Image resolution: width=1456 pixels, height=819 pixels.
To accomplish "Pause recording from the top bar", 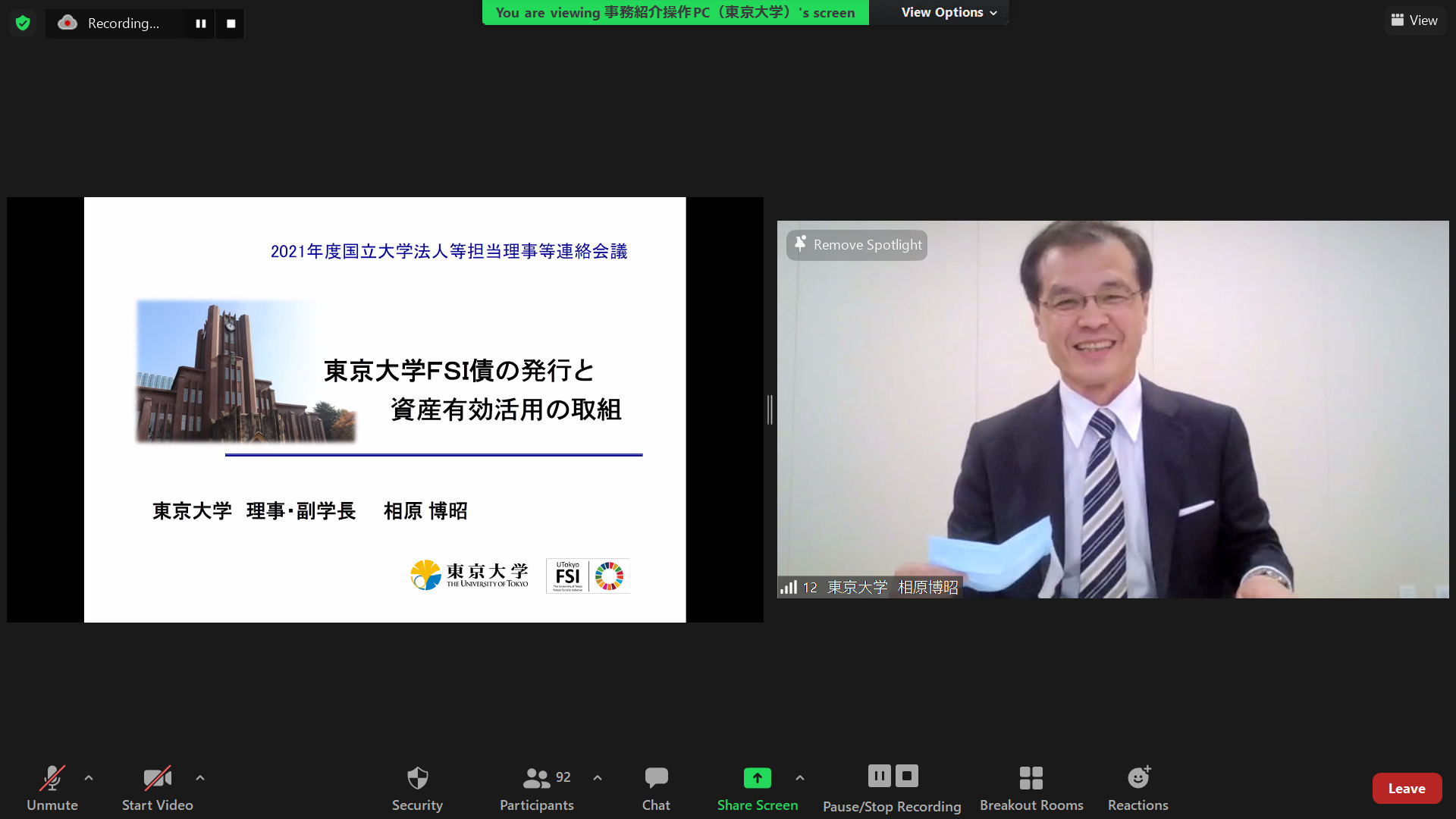I will [x=201, y=24].
